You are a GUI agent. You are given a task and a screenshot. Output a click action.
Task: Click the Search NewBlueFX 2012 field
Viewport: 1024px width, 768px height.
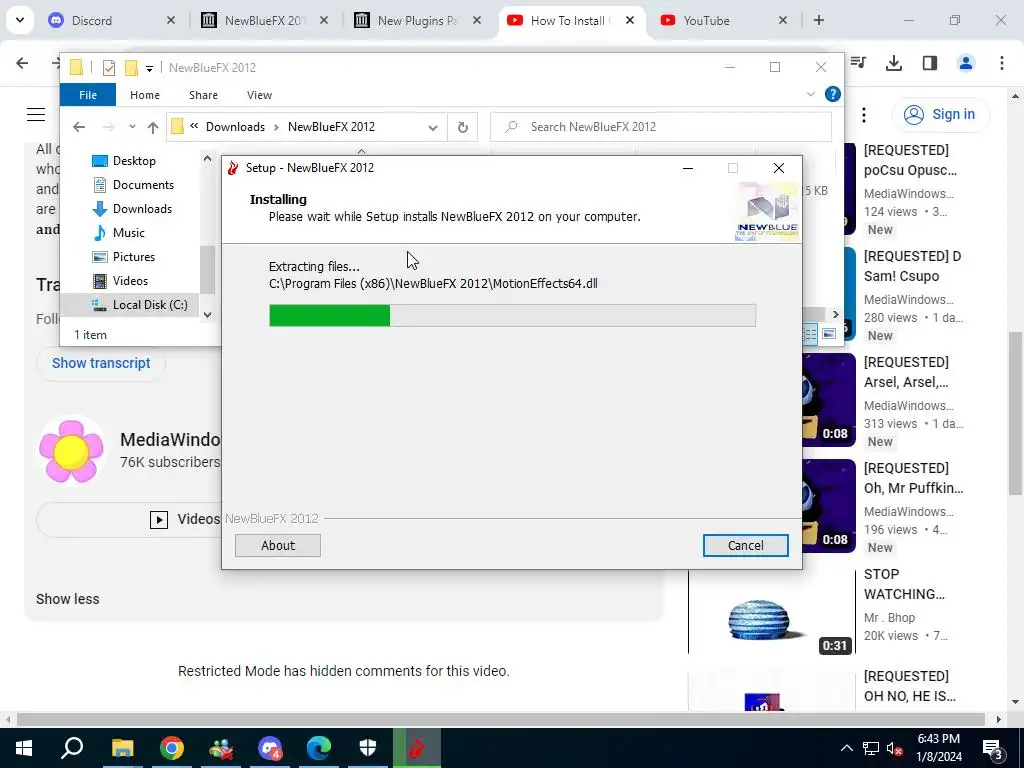click(661, 127)
